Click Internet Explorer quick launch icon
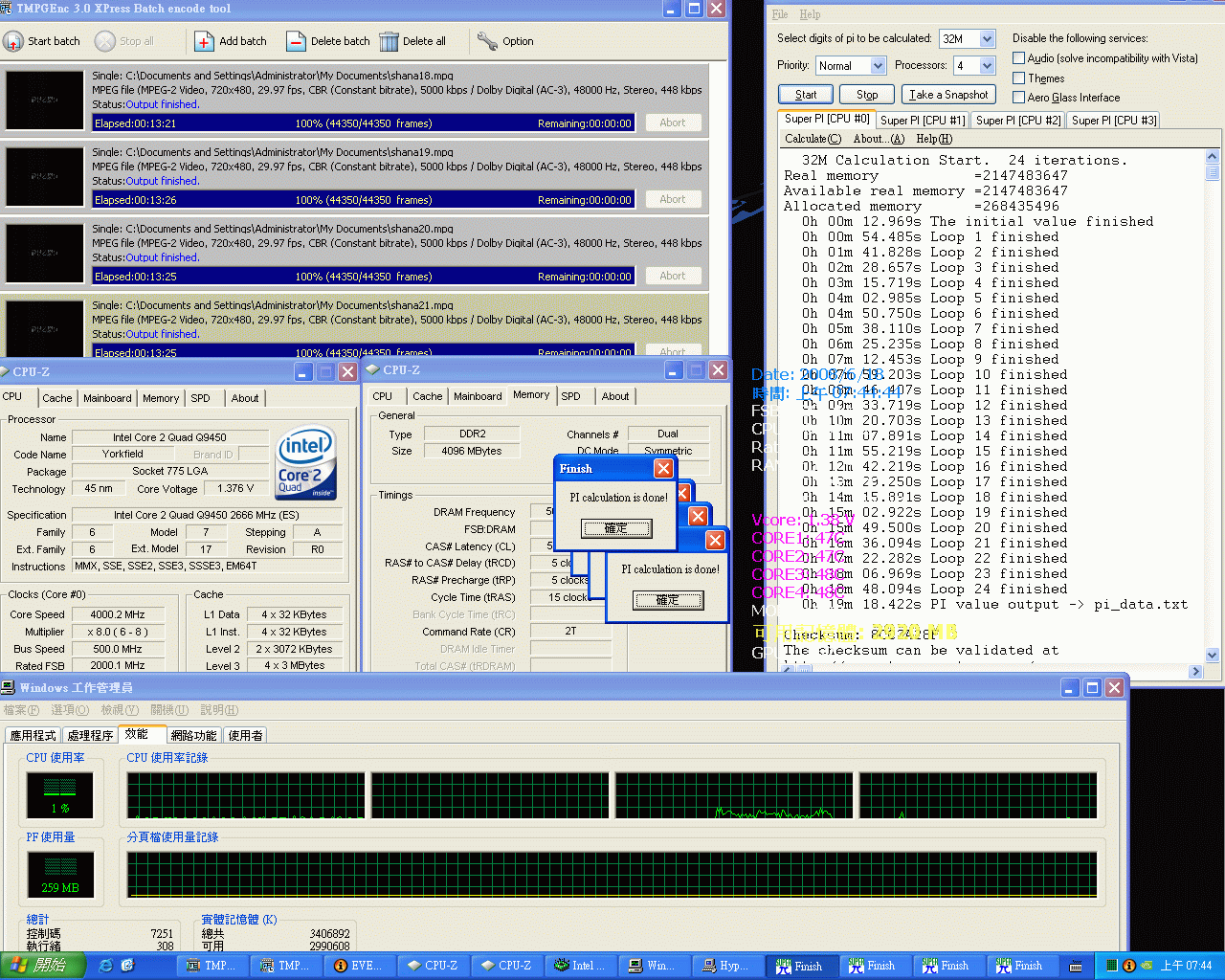The image size is (1225, 980). [x=105, y=966]
